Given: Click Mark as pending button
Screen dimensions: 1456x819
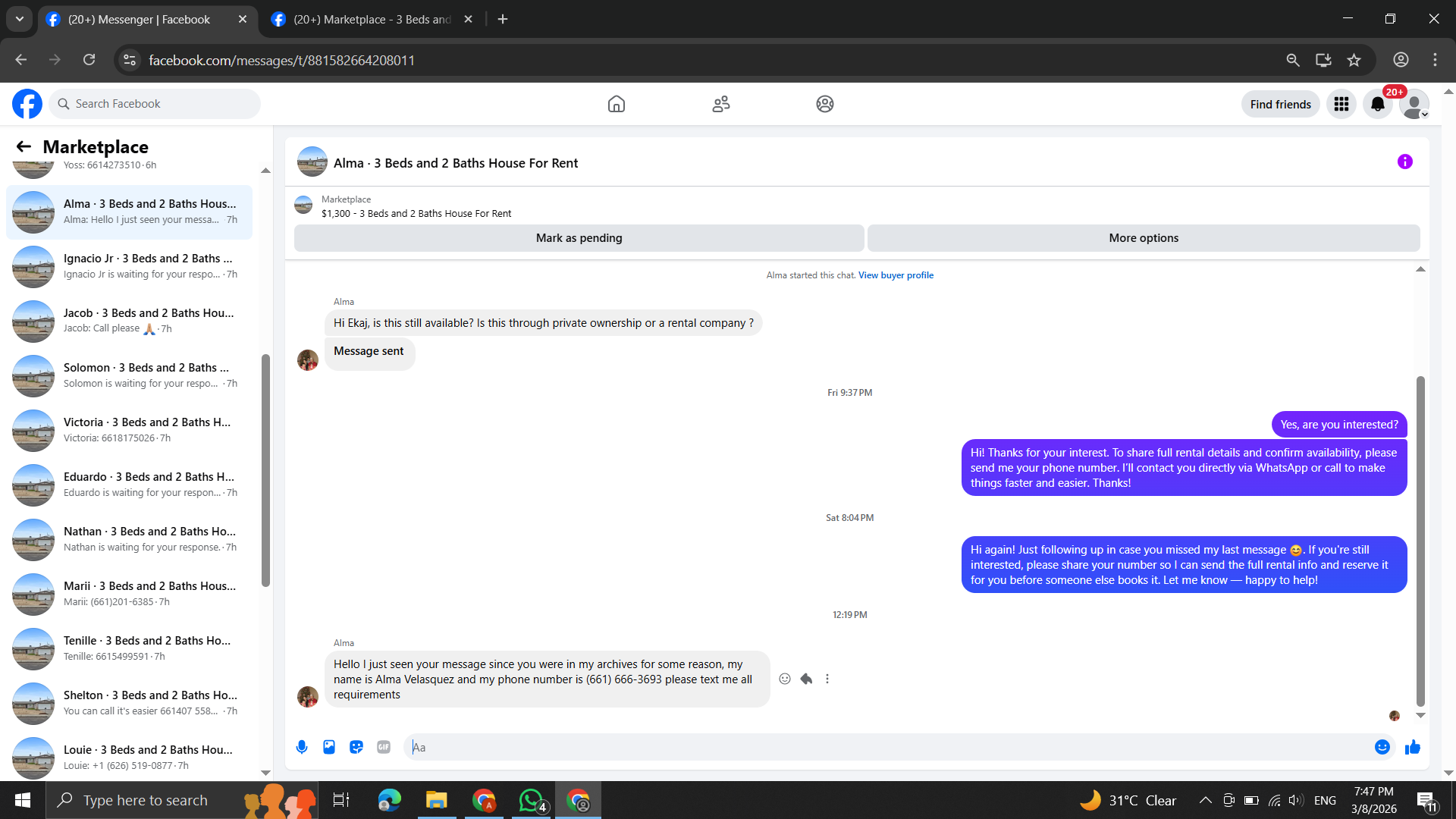Looking at the screenshot, I should click(579, 238).
